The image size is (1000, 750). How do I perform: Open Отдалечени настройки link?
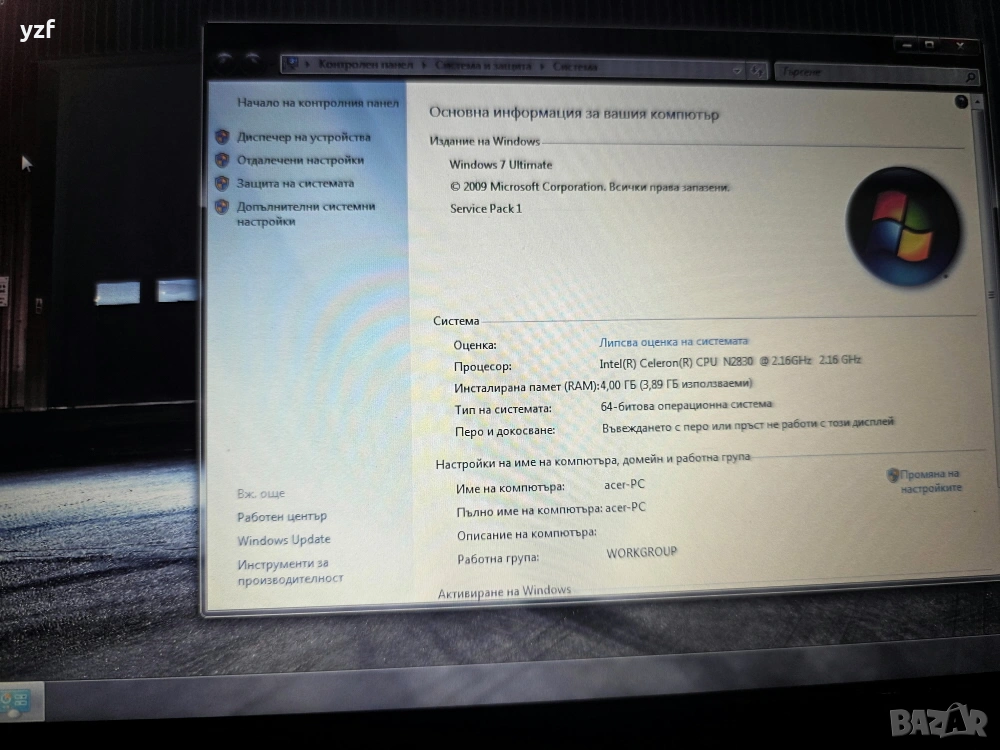(x=300, y=160)
